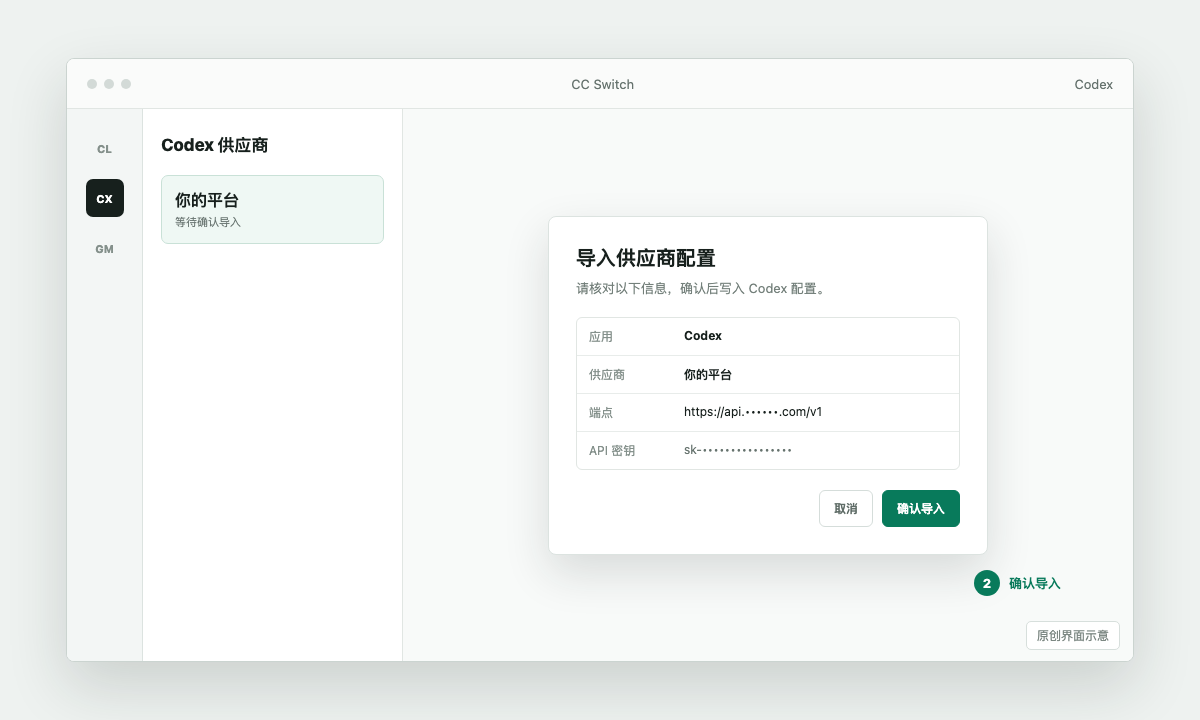1200x720 pixels.
Task: Click the Codex 供应商 heading
Action: point(215,145)
